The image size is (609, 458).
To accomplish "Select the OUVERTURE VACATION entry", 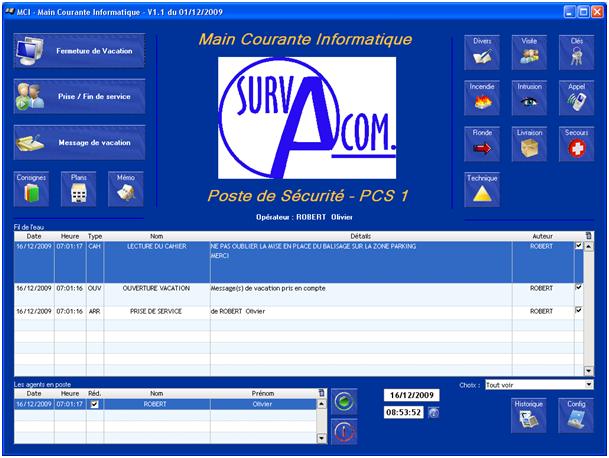I will point(298,294).
